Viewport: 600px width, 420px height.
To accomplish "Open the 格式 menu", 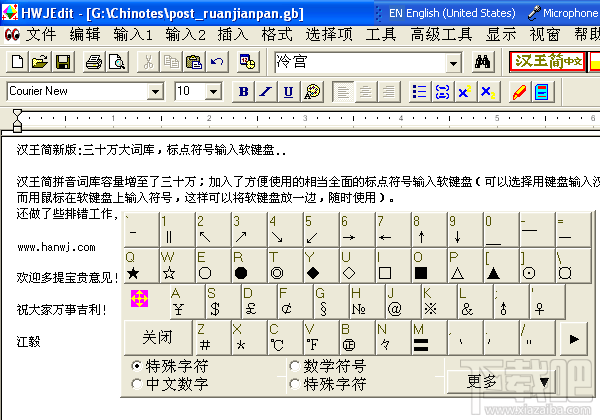I will [277, 35].
